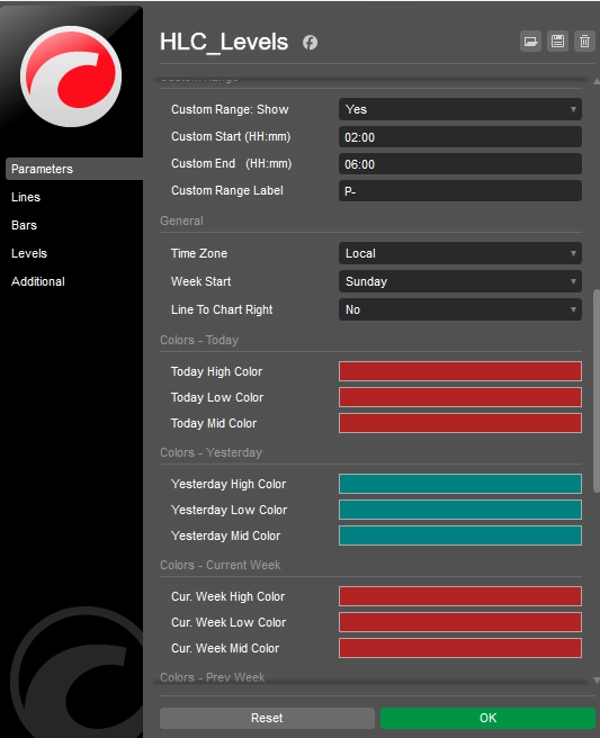Viewport: 600px width, 738px height.
Task: Click the Custom Start time field
Action: [x=460, y=137]
